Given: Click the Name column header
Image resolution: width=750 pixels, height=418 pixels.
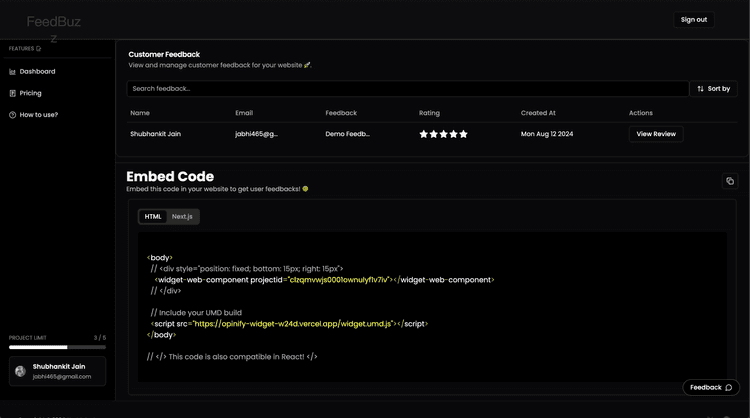Looking at the screenshot, I should 140,113.
